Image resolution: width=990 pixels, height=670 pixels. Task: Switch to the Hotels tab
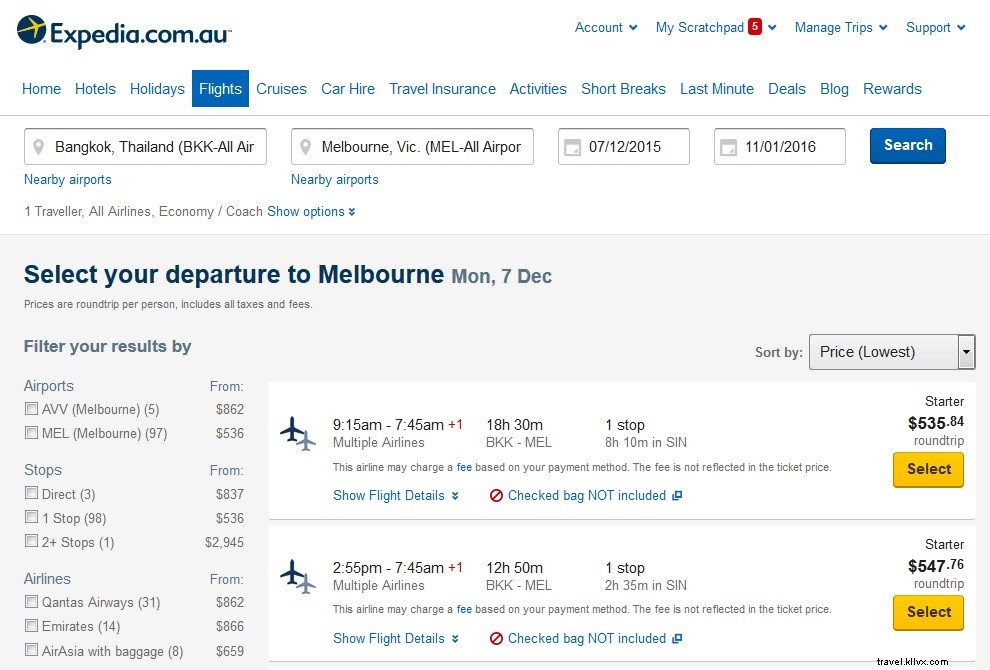point(95,88)
